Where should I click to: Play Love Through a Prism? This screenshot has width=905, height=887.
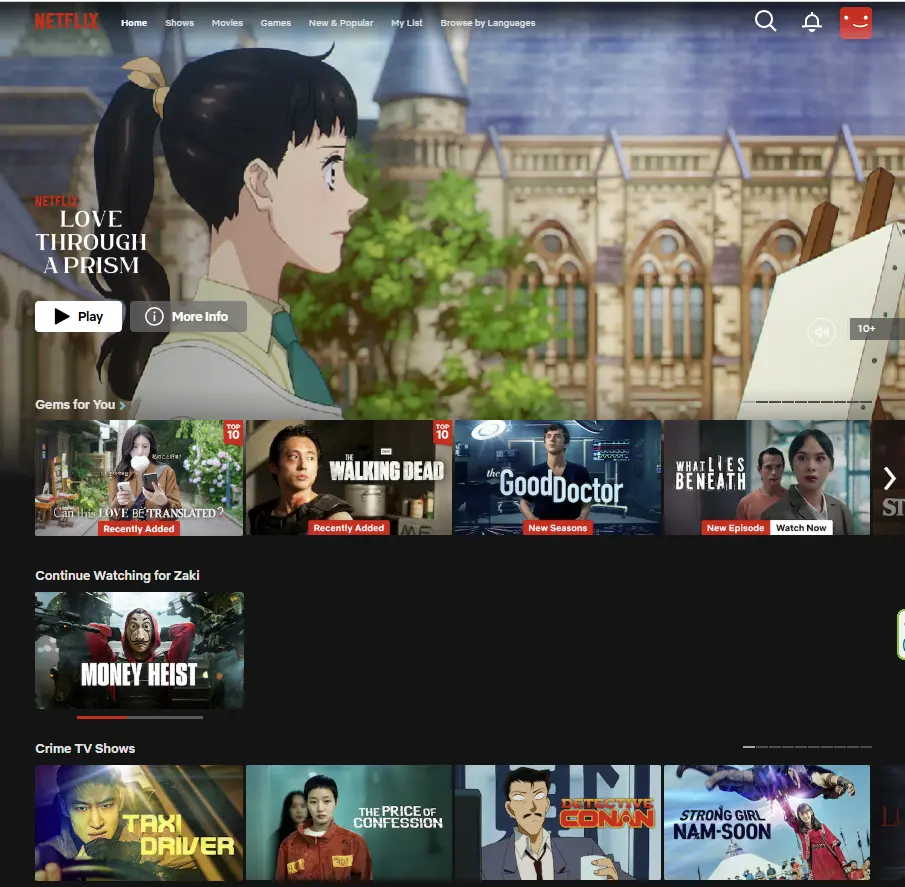(x=78, y=316)
